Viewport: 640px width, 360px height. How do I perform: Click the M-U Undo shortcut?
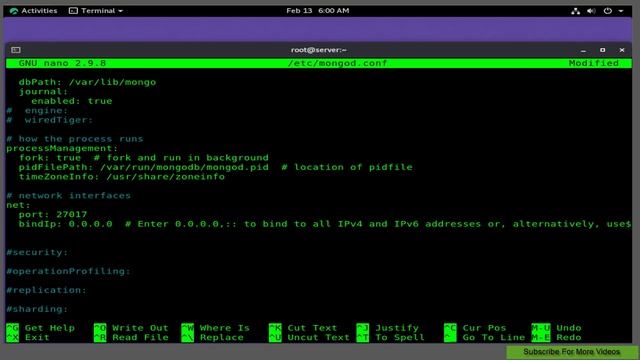(x=556, y=328)
